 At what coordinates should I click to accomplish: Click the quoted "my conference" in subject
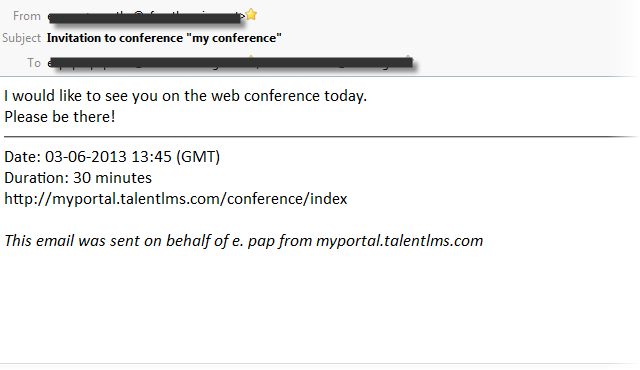point(234,38)
